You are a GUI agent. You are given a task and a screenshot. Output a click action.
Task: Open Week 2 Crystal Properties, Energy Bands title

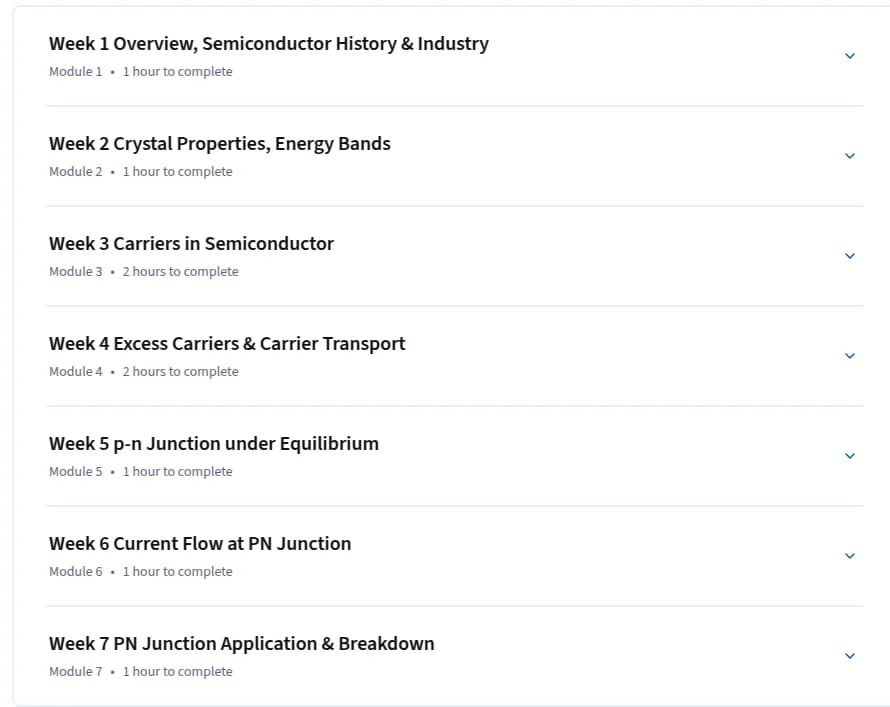[220, 144]
